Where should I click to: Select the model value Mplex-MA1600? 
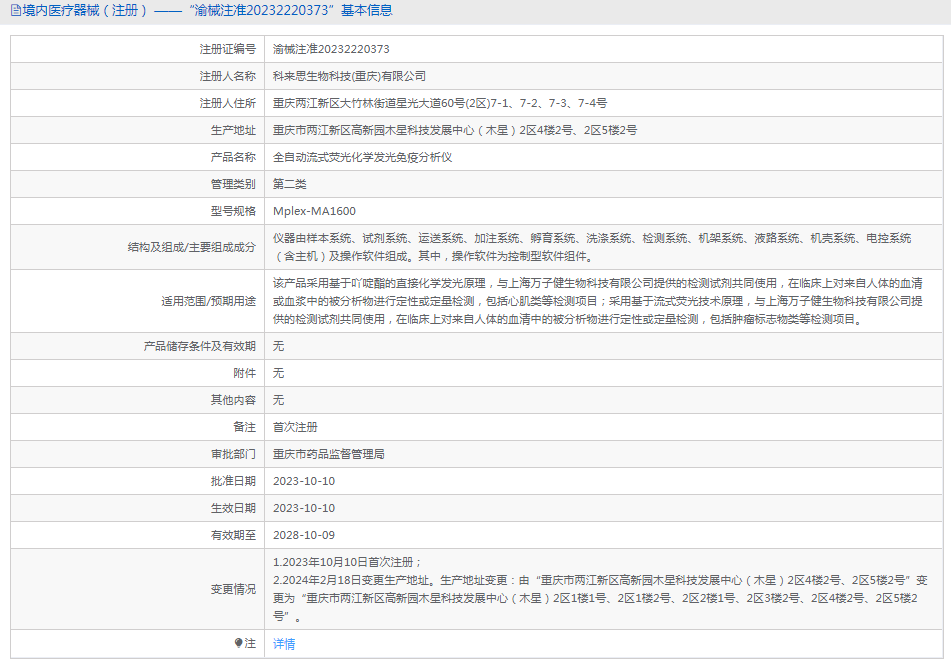pos(314,211)
